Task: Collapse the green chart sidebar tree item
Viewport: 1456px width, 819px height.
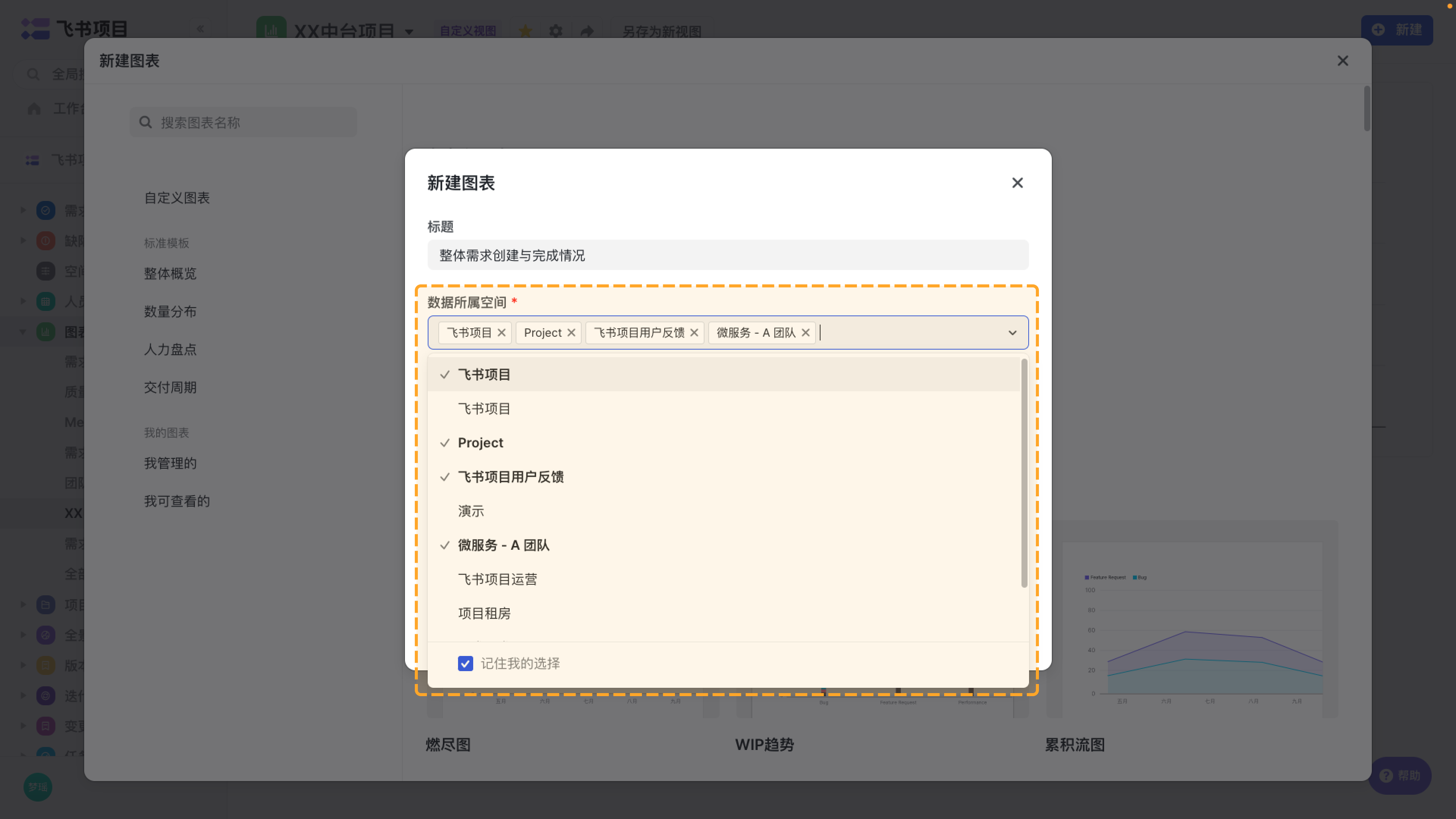Action: pos(23,332)
